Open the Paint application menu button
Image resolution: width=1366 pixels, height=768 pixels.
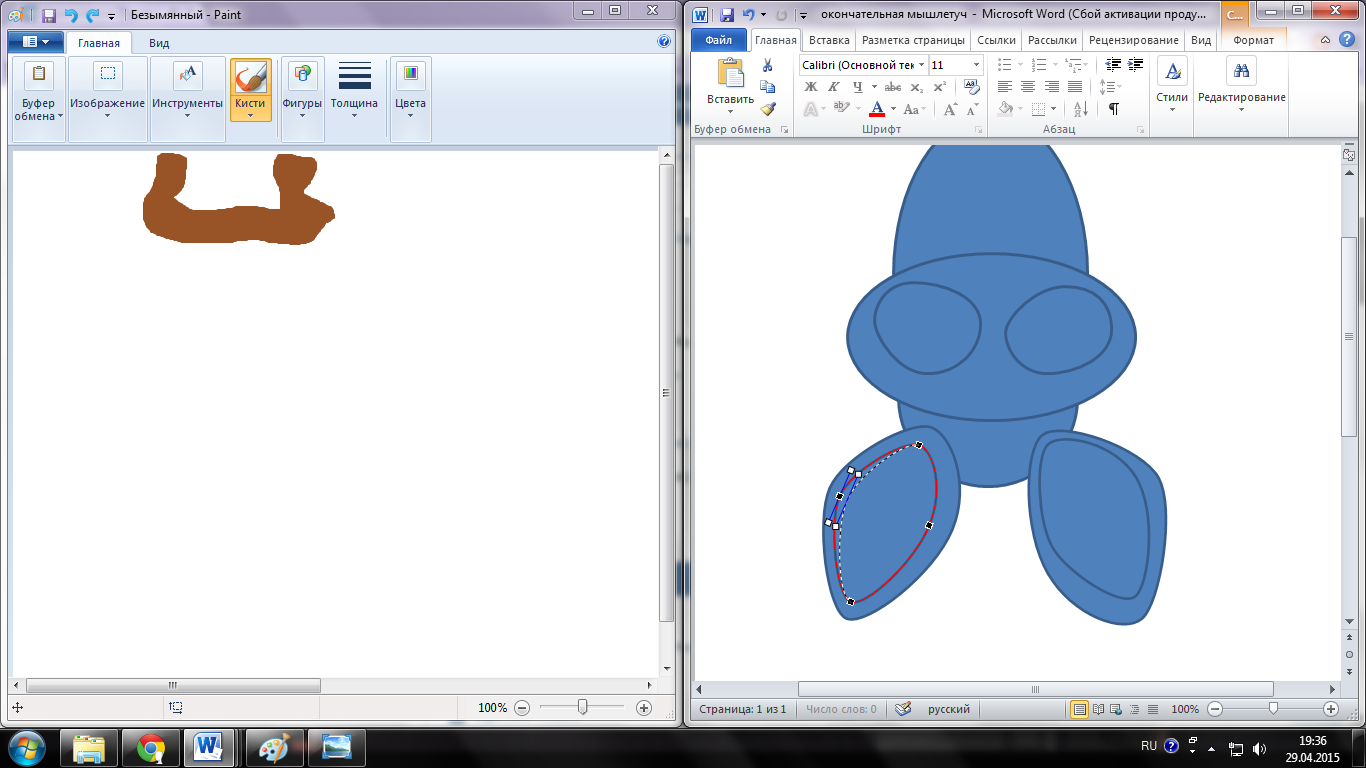(x=36, y=42)
